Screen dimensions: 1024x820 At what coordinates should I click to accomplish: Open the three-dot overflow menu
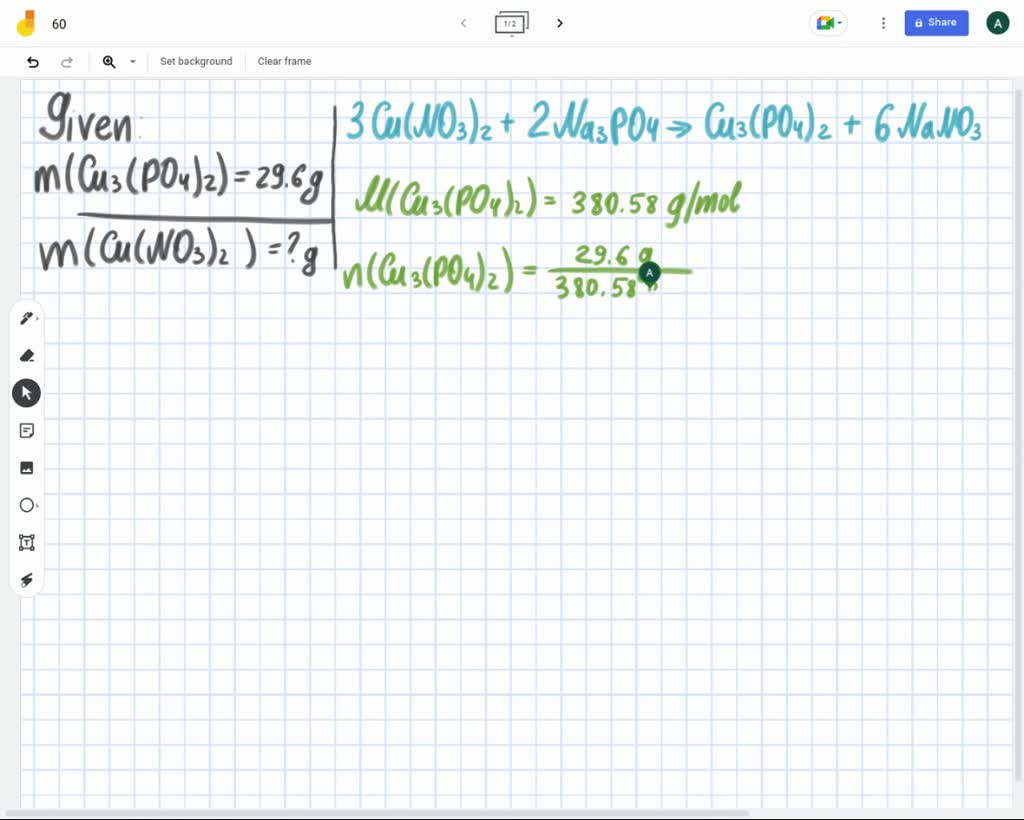coord(883,22)
